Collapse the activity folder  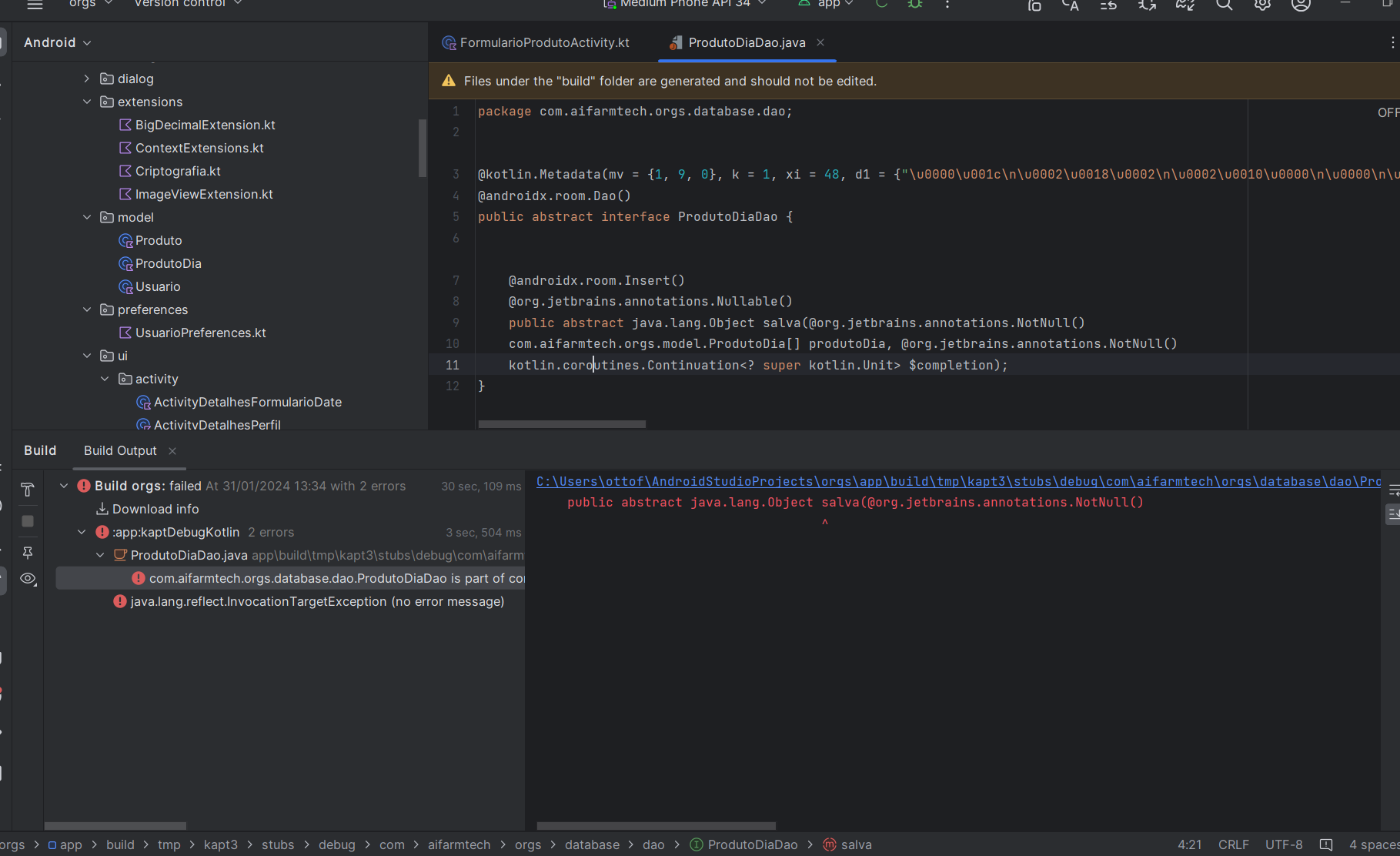click(105, 379)
